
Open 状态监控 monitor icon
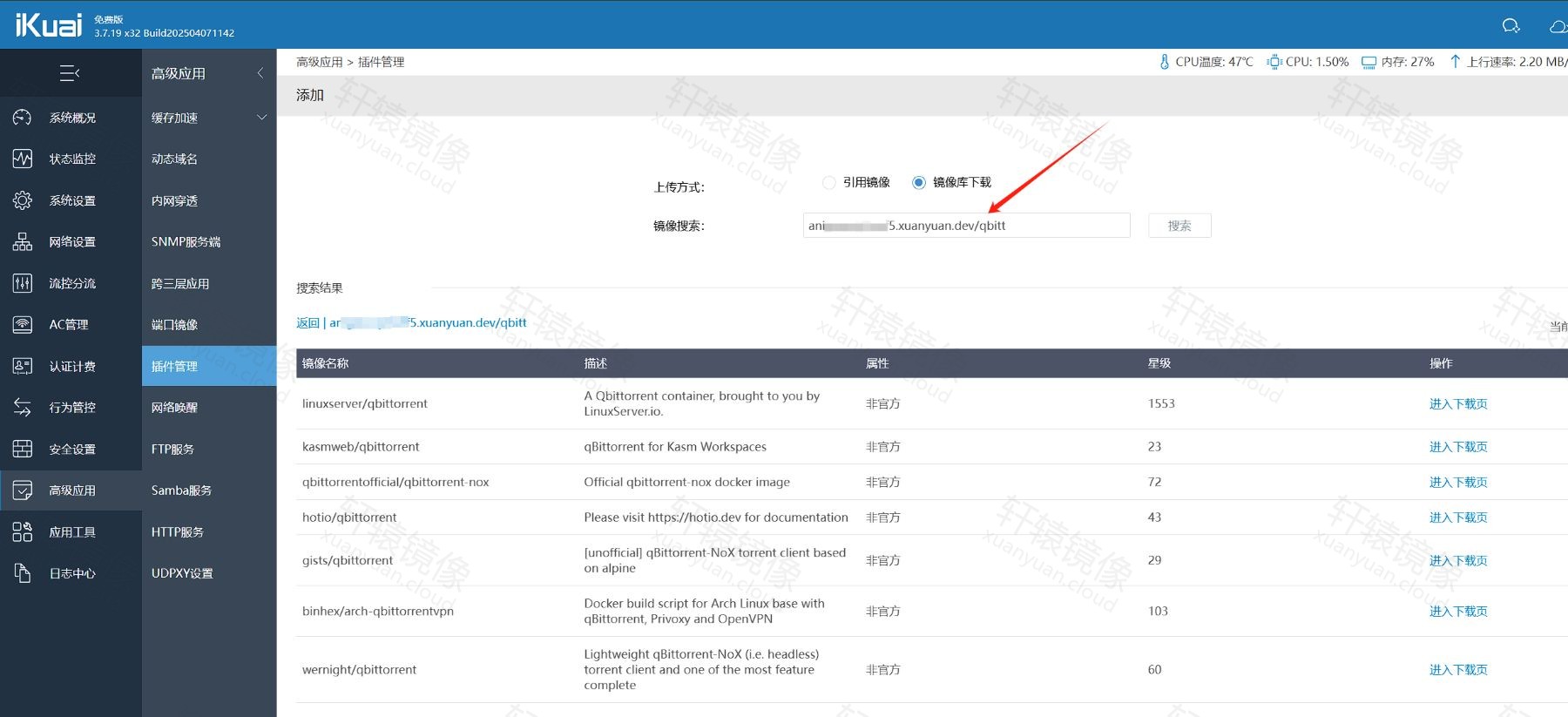coord(23,159)
